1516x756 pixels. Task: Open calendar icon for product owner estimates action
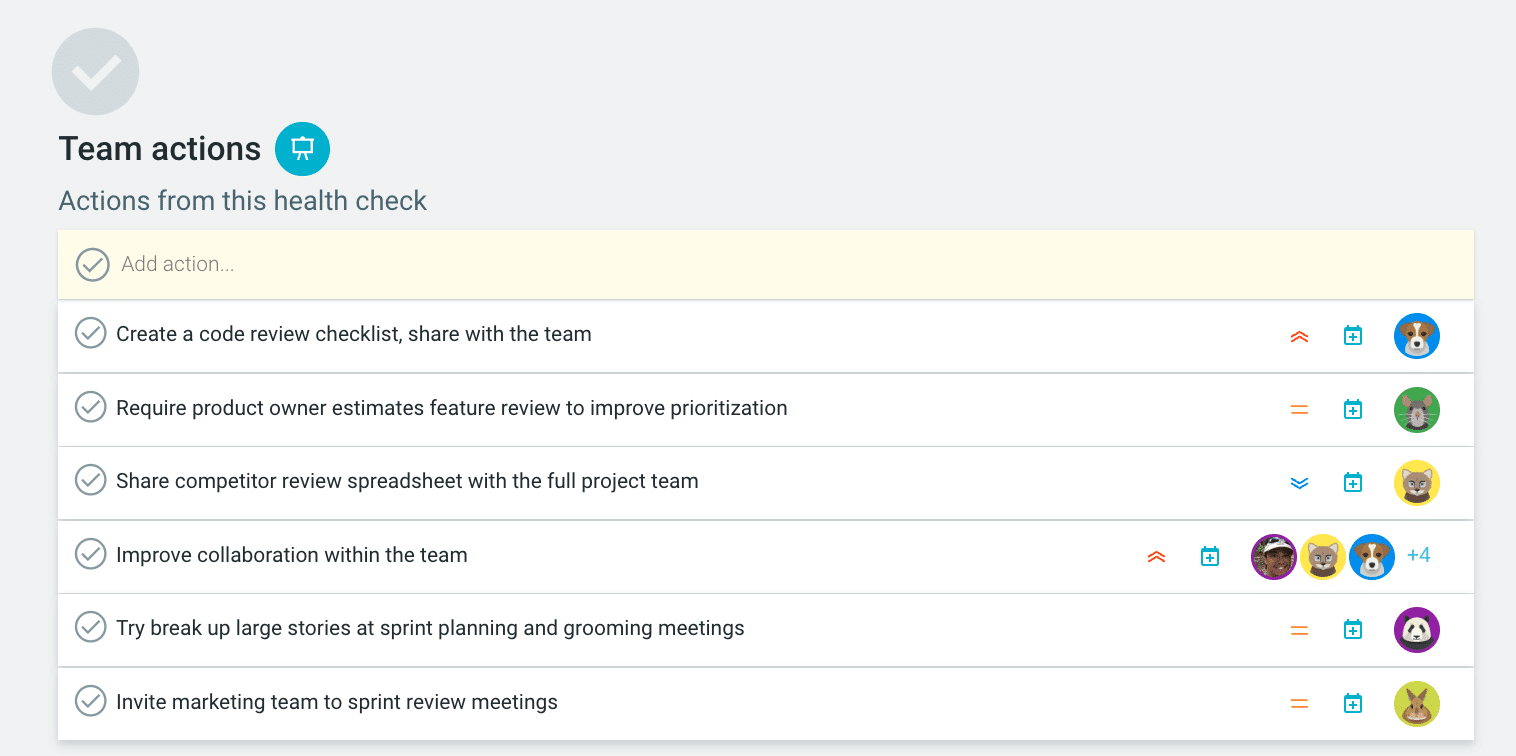pyautogui.click(x=1352, y=410)
